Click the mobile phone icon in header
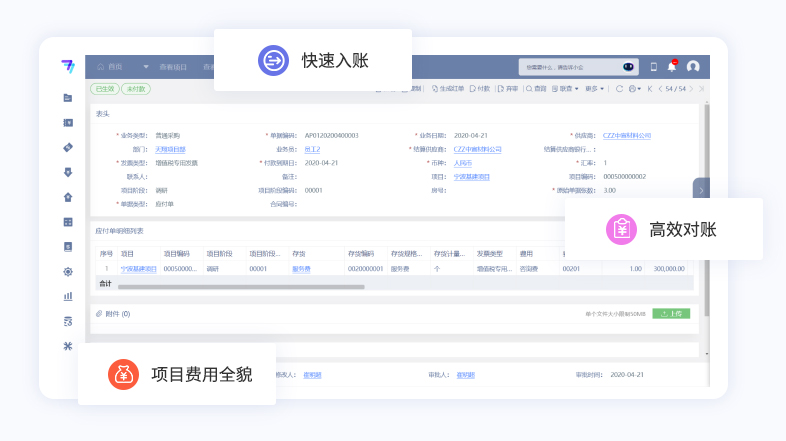This screenshot has width=786, height=441. pos(654,67)
